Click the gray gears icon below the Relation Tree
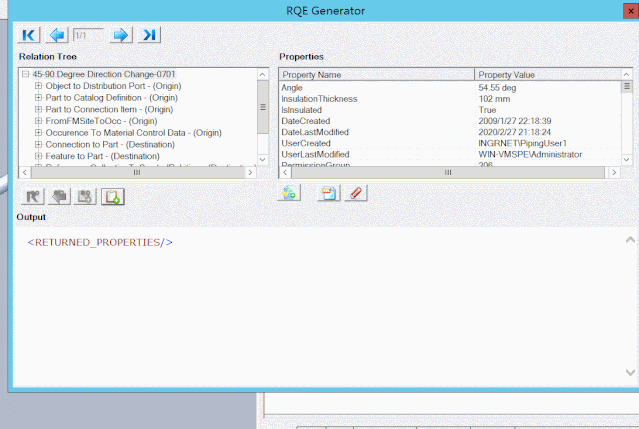Screen dimensions: 639x429 click(x=85, y=197)
